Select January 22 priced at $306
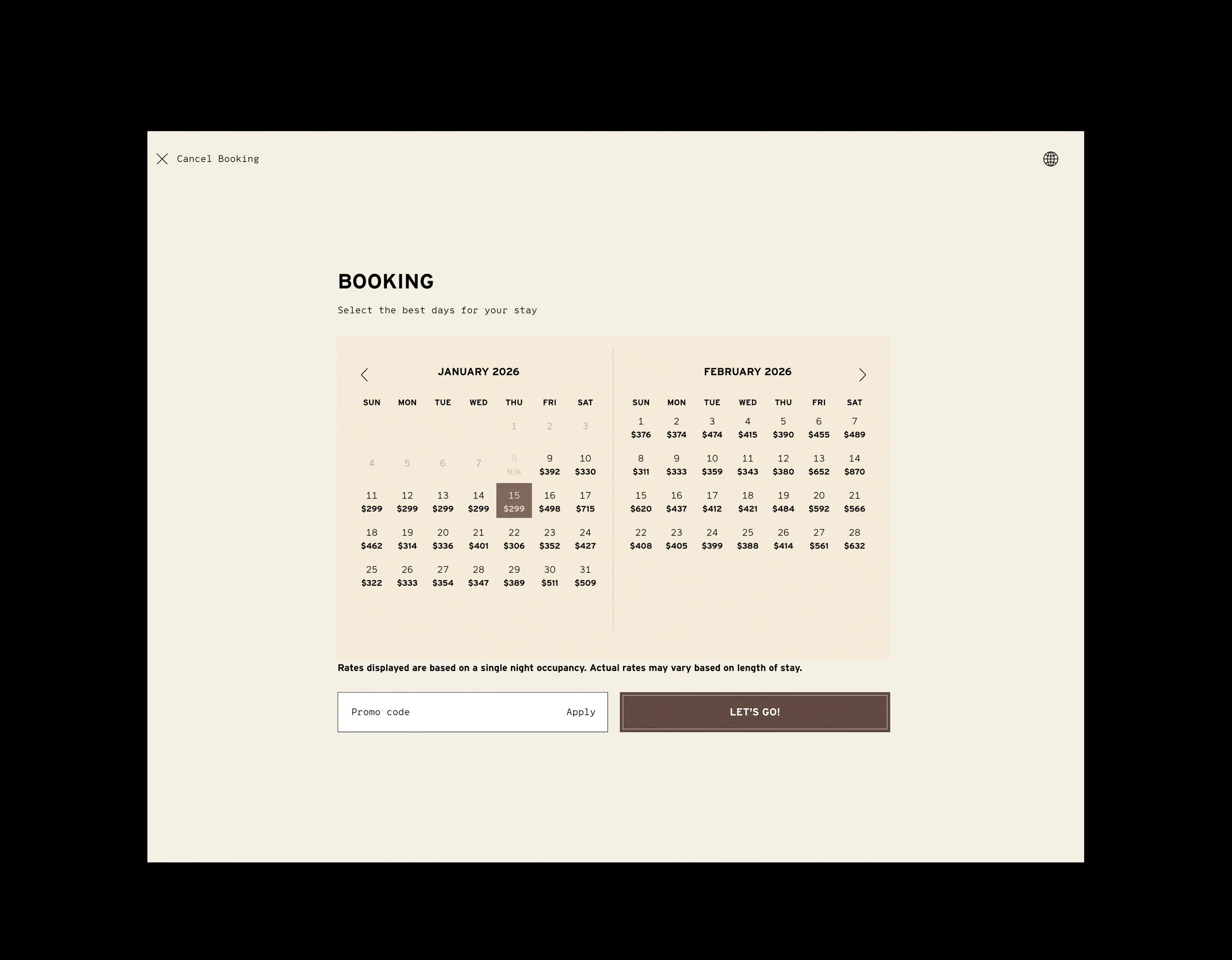 coord(513,538)
